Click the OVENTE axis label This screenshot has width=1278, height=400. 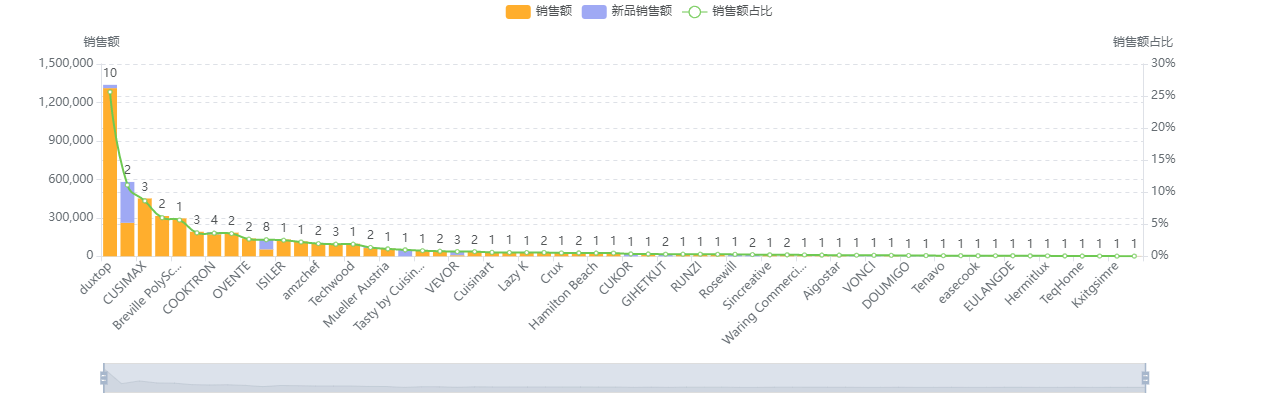233,281
